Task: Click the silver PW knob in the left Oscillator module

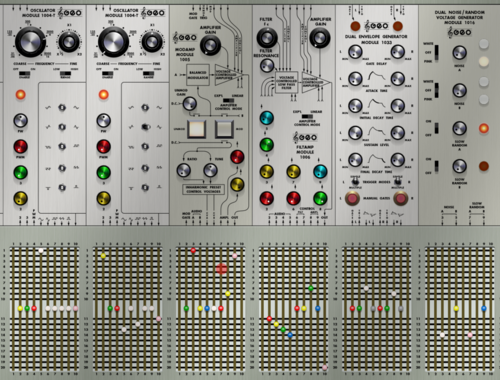Action: pos(21,121)
